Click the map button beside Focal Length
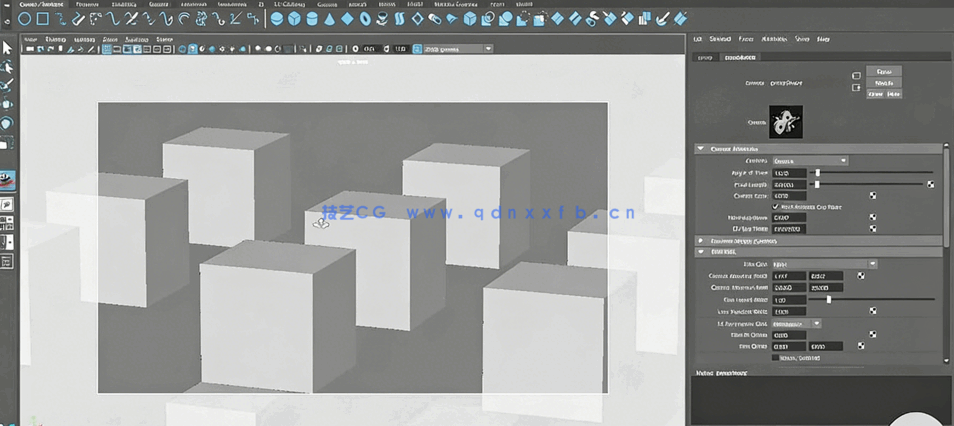Image resolution: width=954 pixels, height=426 pixels. click(x=930, y=184)
